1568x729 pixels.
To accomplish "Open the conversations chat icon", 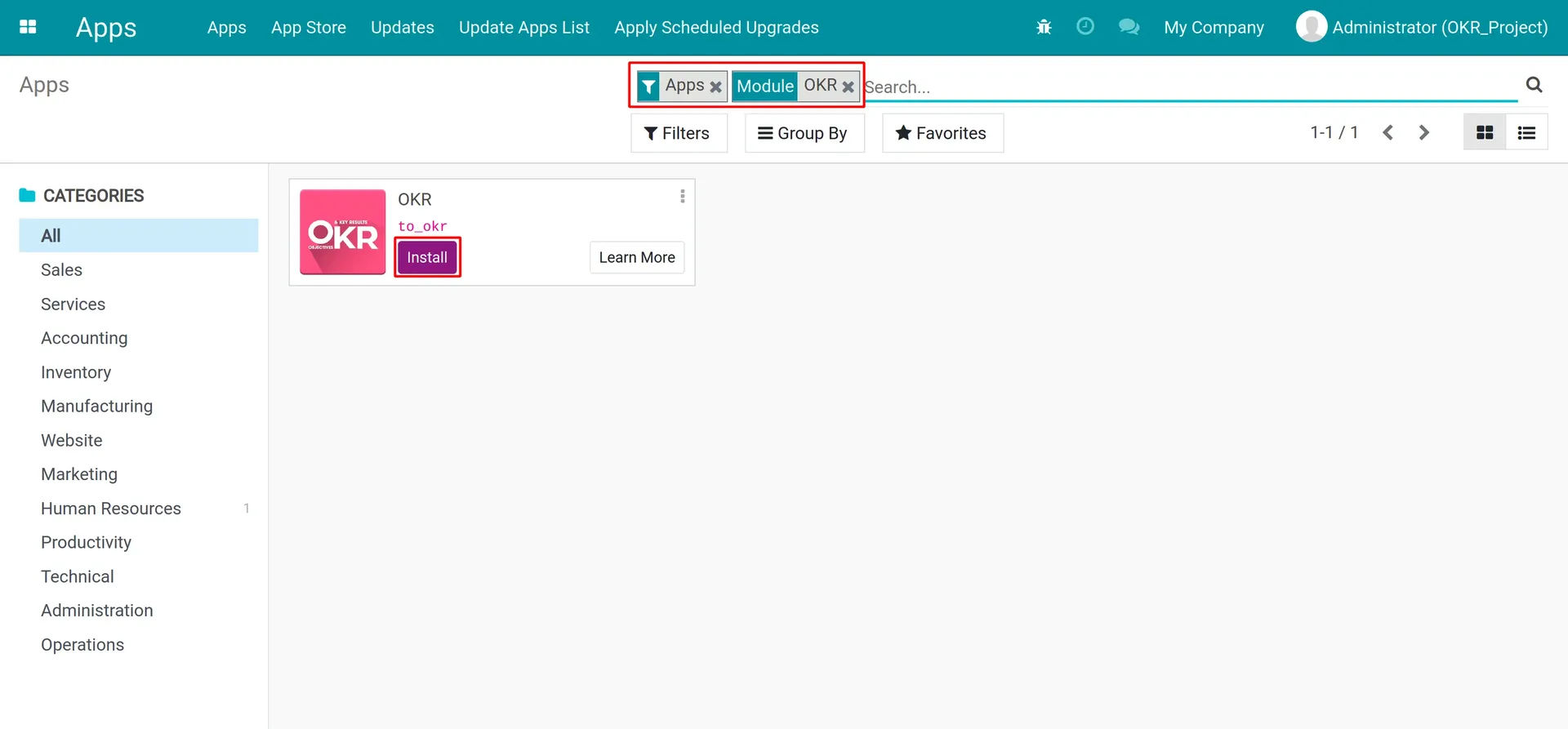I will coord(1129,27).
